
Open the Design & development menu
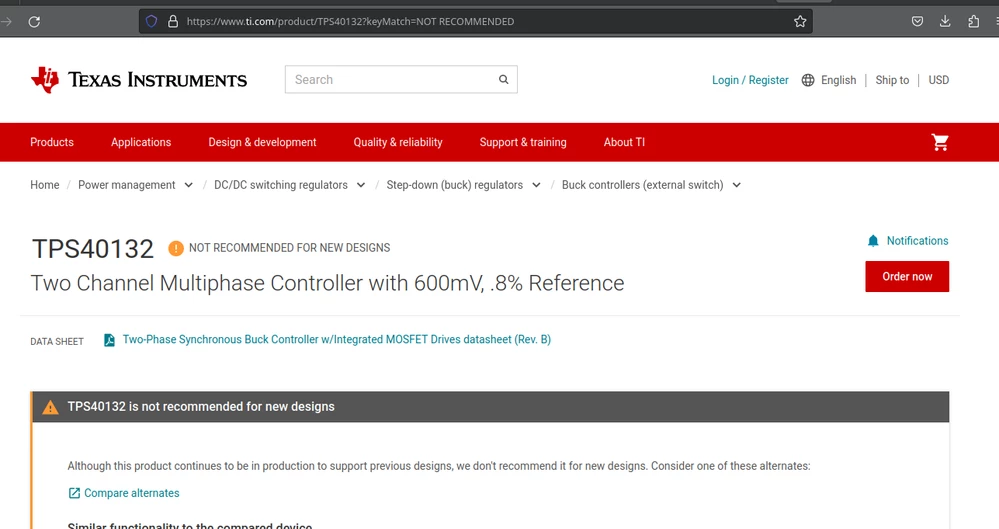262,142
